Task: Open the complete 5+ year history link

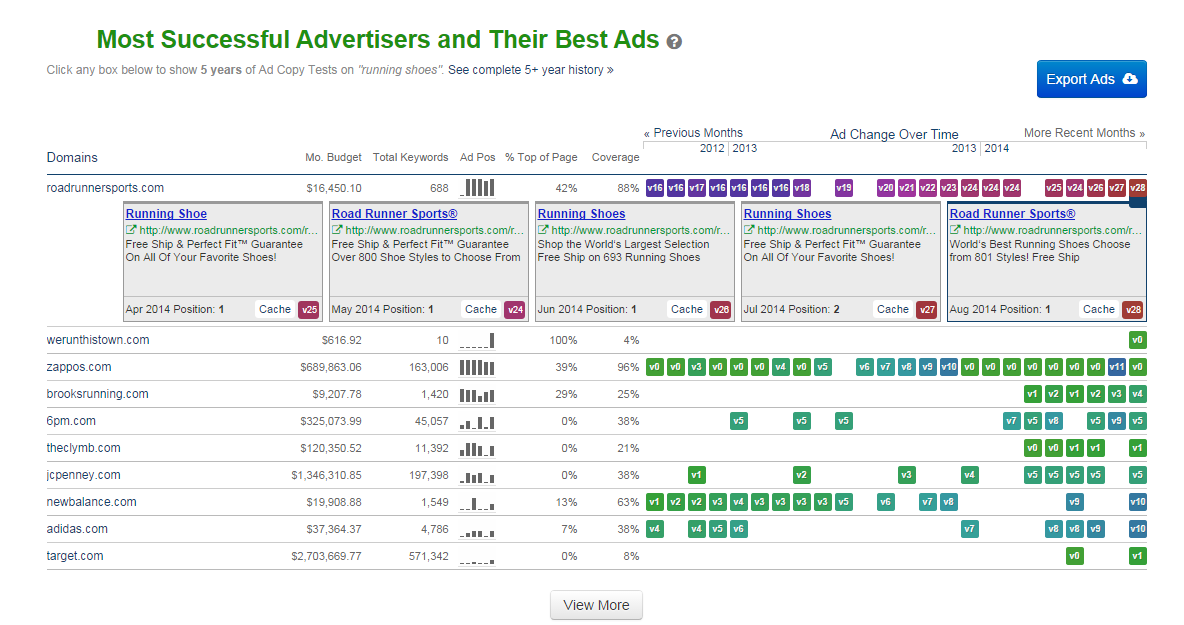Action: point(530,70)
